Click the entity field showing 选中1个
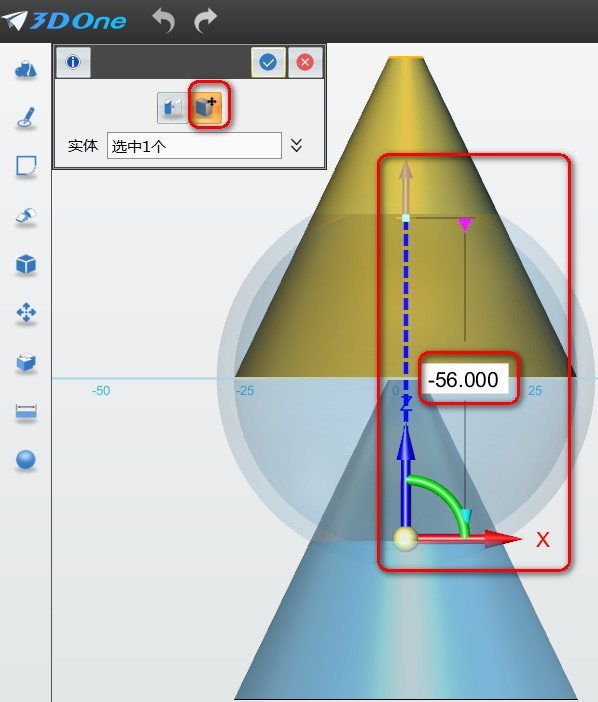Viewport: 598px width, 702px height. click(194, 146)
